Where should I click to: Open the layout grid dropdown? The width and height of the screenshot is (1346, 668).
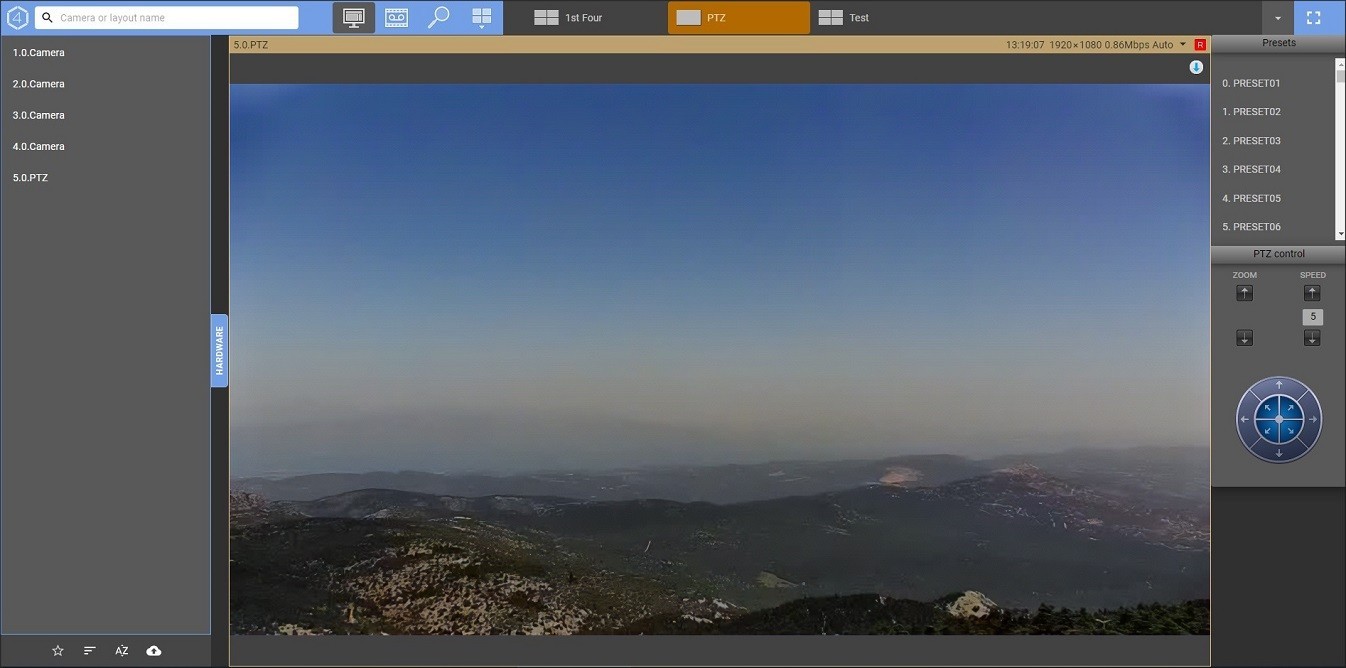[x=482, y=17]
